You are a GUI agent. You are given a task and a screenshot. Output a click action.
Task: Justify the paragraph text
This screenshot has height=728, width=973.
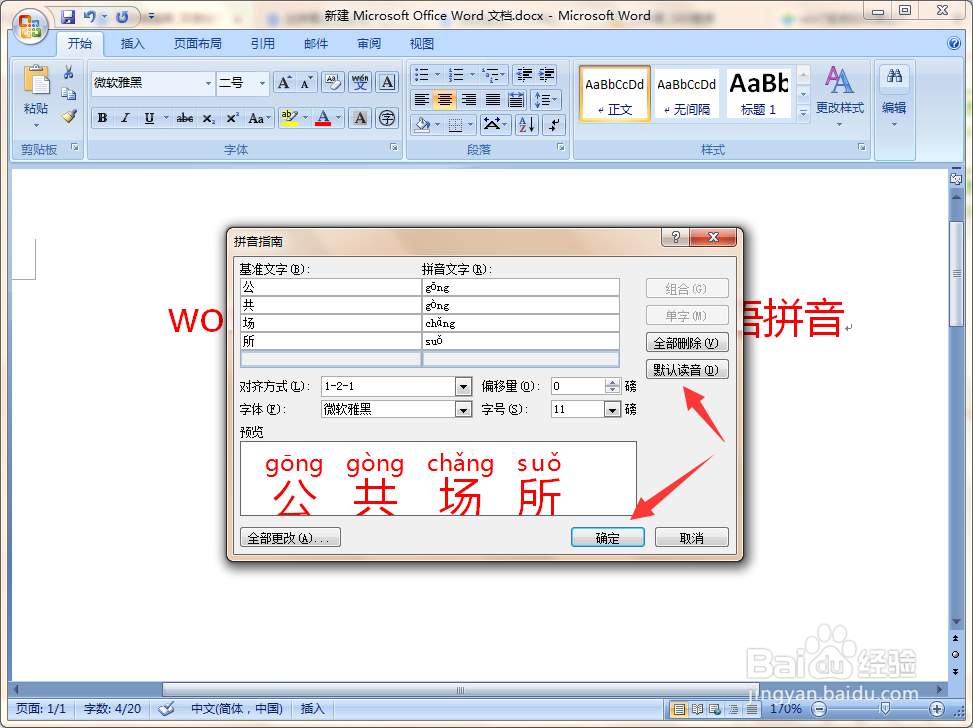click(x=493, y=99)
